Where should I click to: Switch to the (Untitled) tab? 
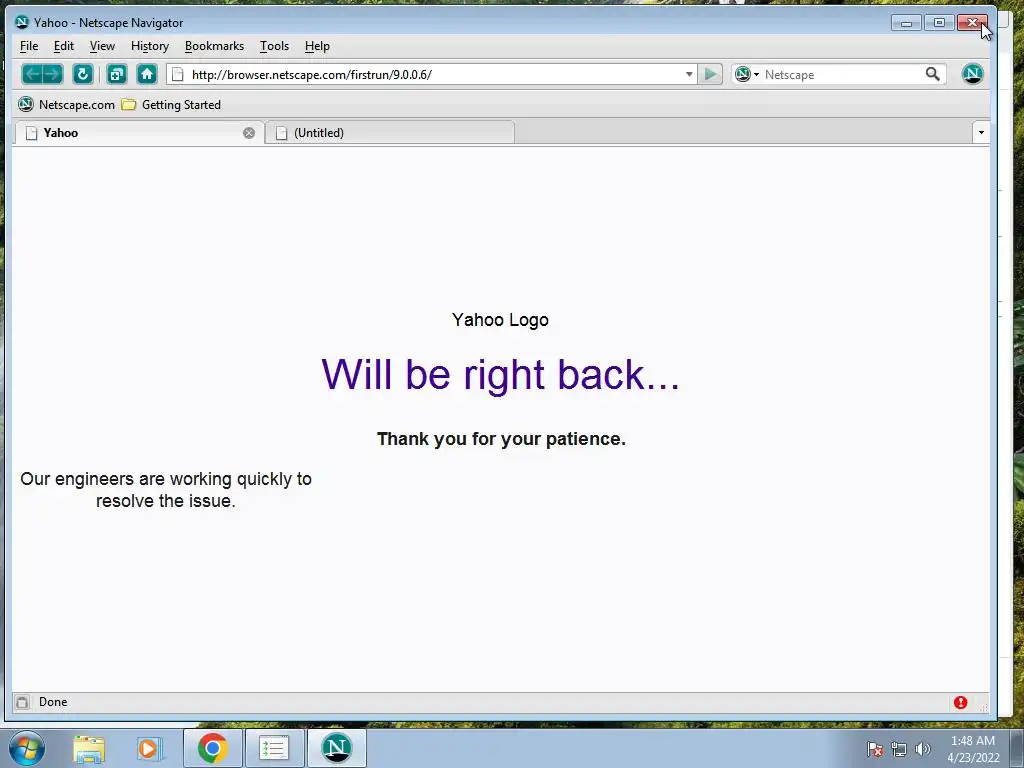pos(391,133)
